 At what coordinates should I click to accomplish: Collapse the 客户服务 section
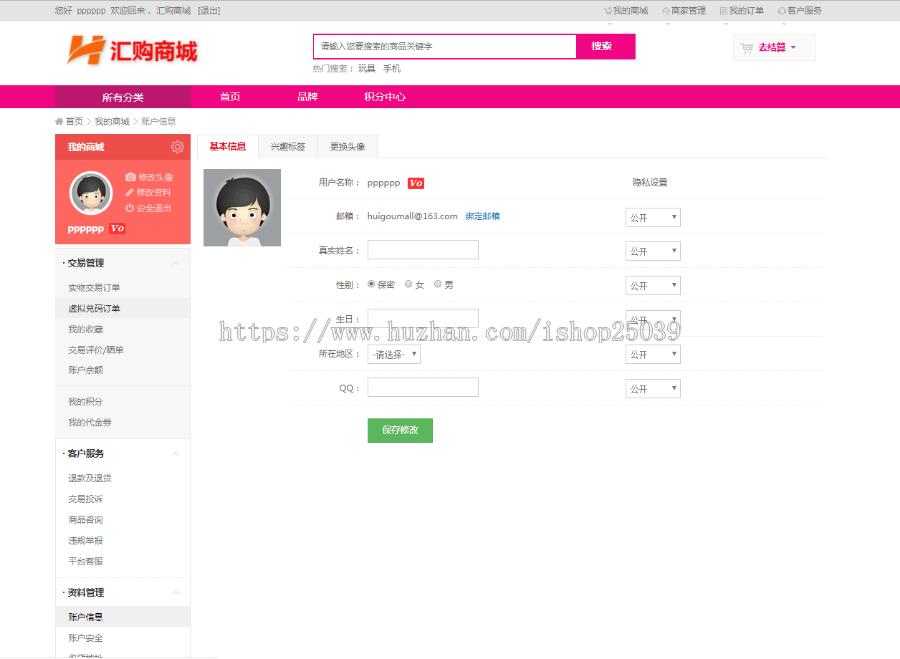pos(176,453)
